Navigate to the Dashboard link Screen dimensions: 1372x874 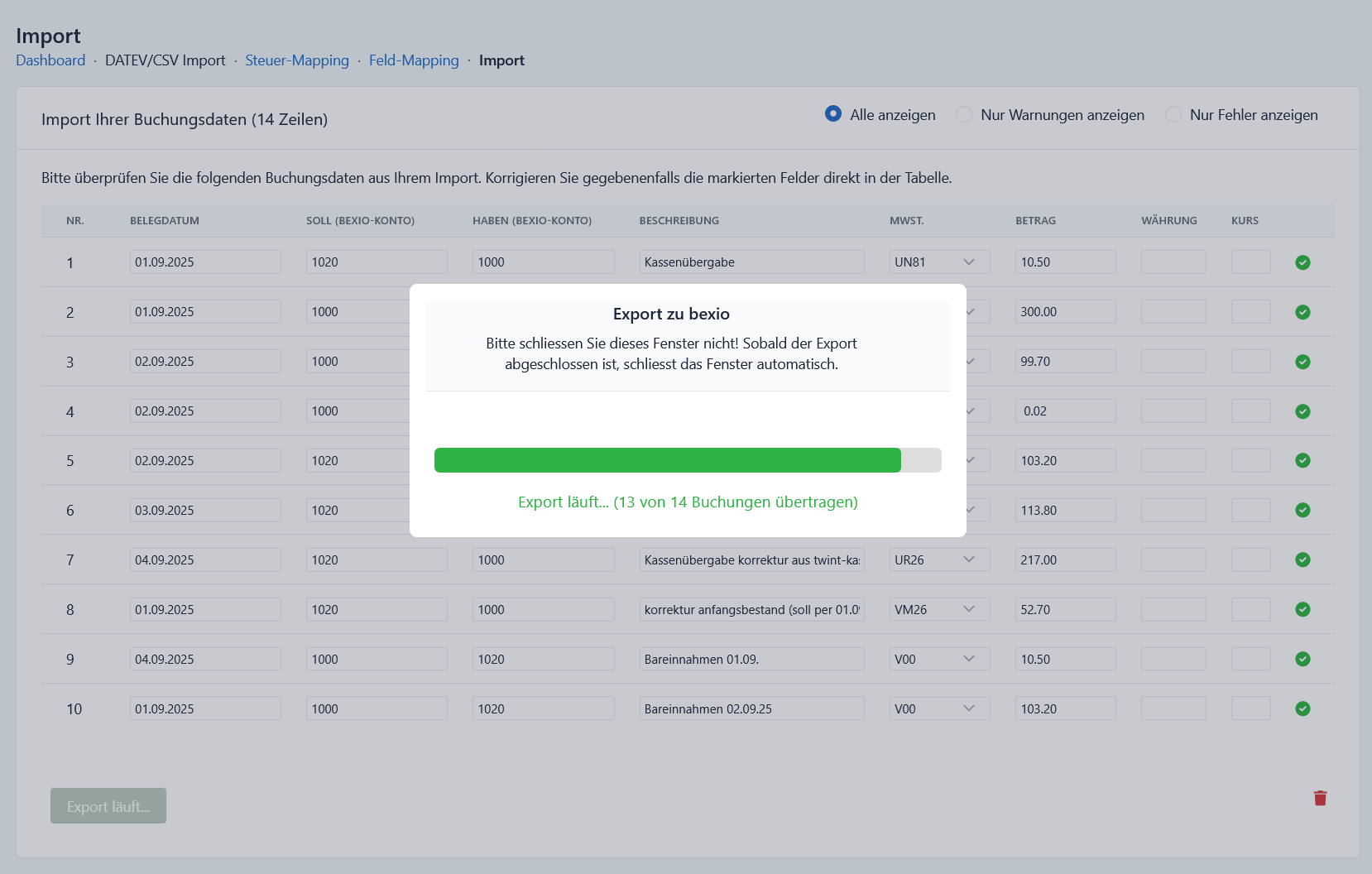click(x=50, y=60)
